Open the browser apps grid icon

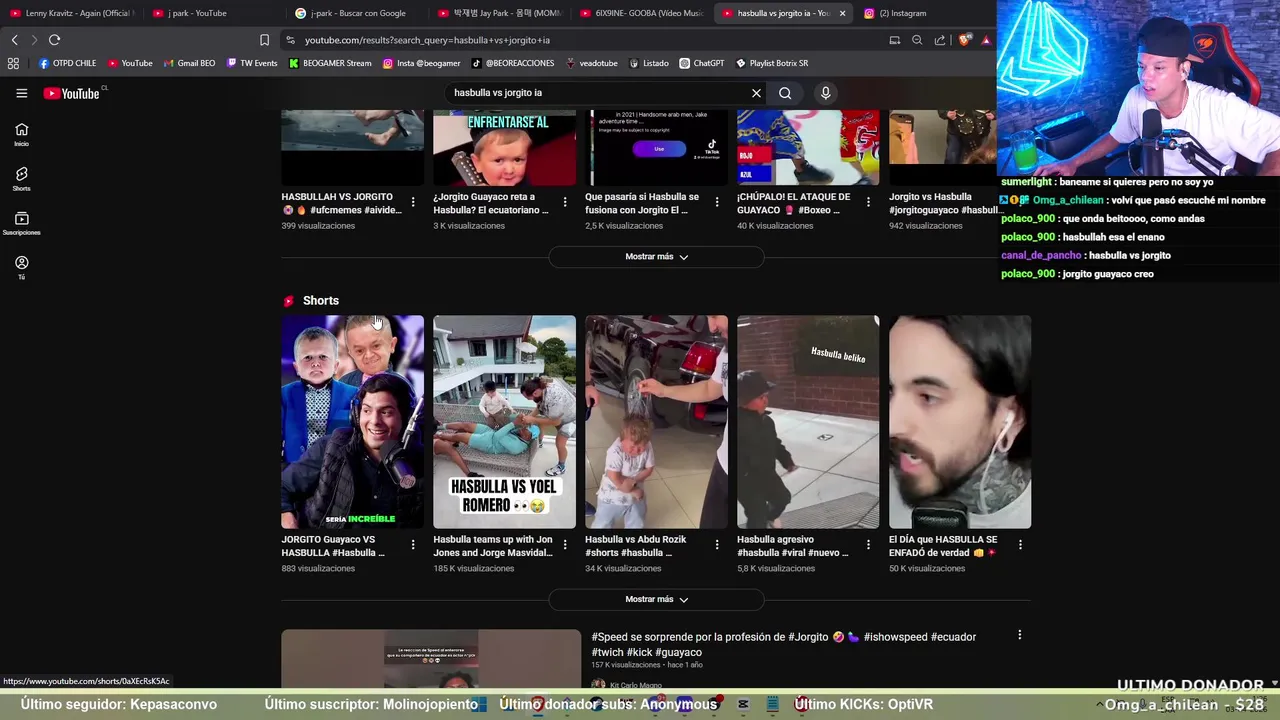pyautogui.click(x=13, y=63)
